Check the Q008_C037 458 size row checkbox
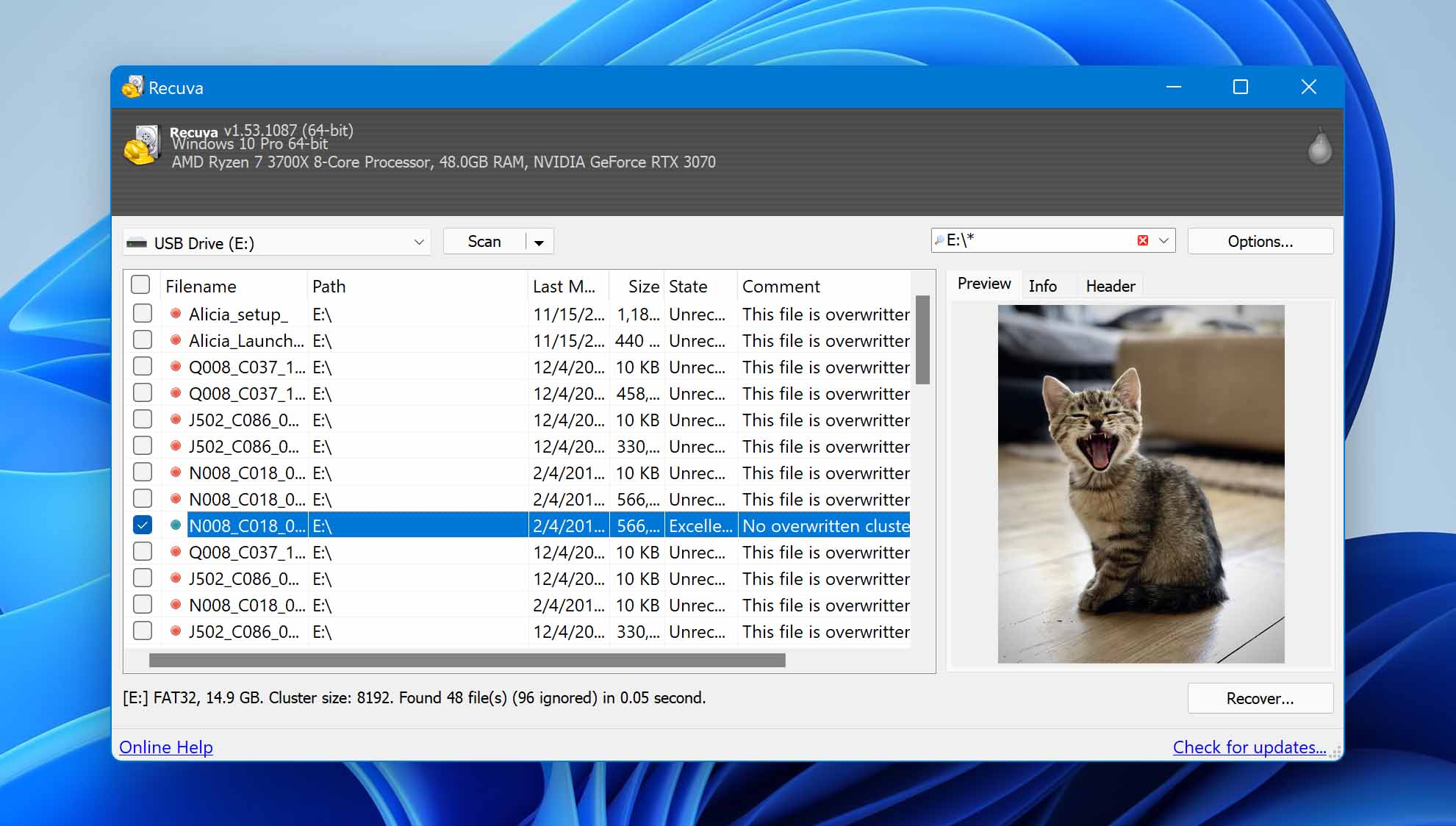The height and width of the screenshot is (826, 1456). (143, 393)
